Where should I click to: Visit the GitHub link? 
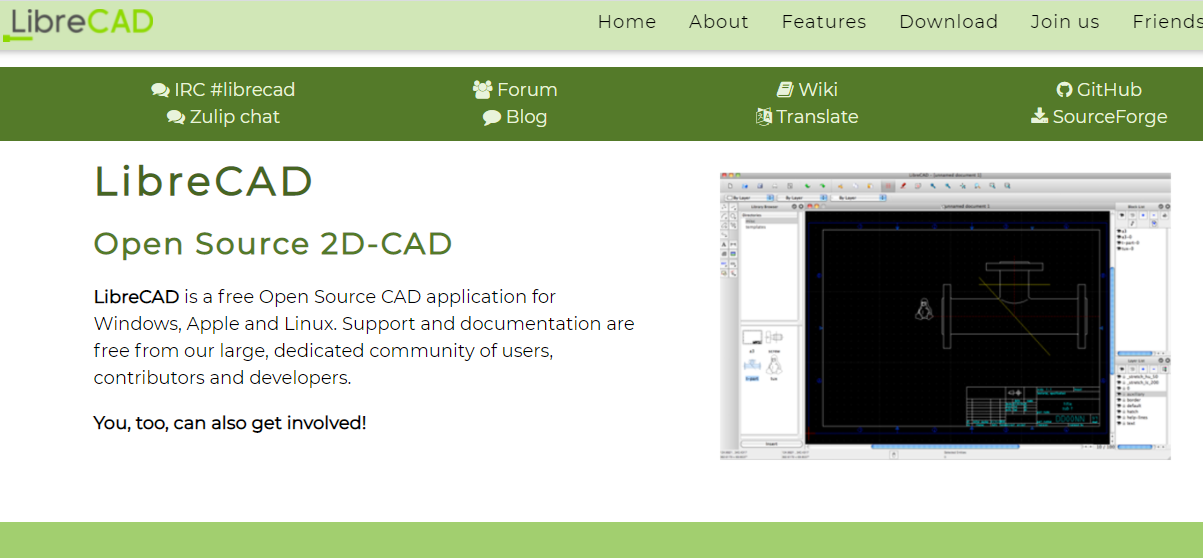pyautogui.click(x=1109, y=90)
